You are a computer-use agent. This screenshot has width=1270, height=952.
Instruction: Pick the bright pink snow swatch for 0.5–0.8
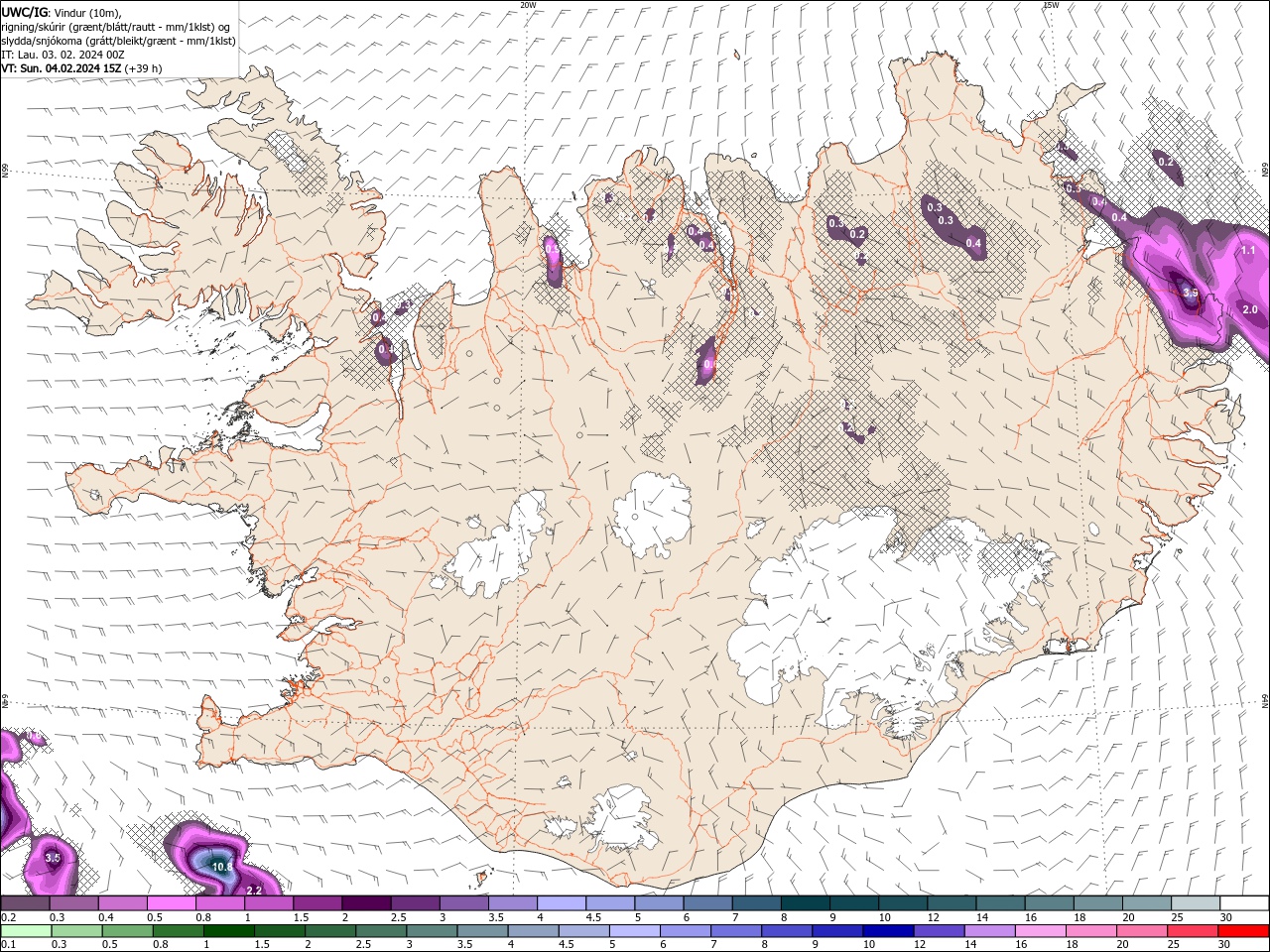[171, 903]
